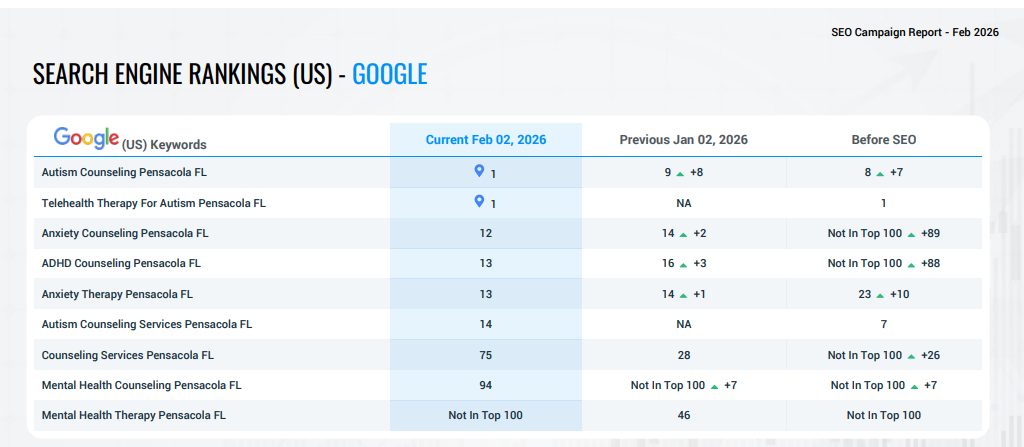Select the Previous Jan 02, 2026 column header
1024x447 pixels.
(x=683, y=140)
